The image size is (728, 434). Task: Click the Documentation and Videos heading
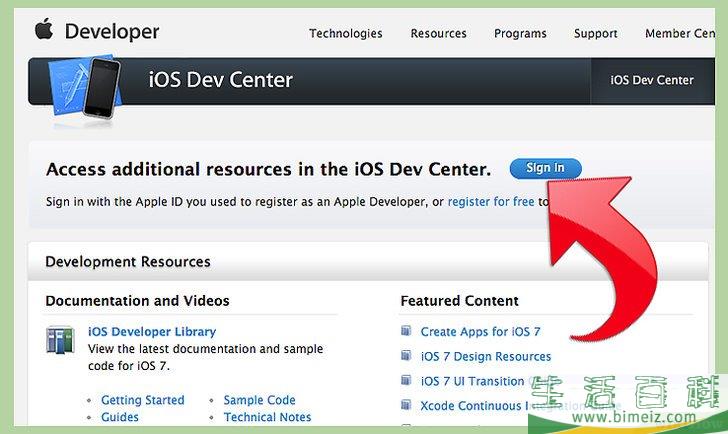coord(137,301)
